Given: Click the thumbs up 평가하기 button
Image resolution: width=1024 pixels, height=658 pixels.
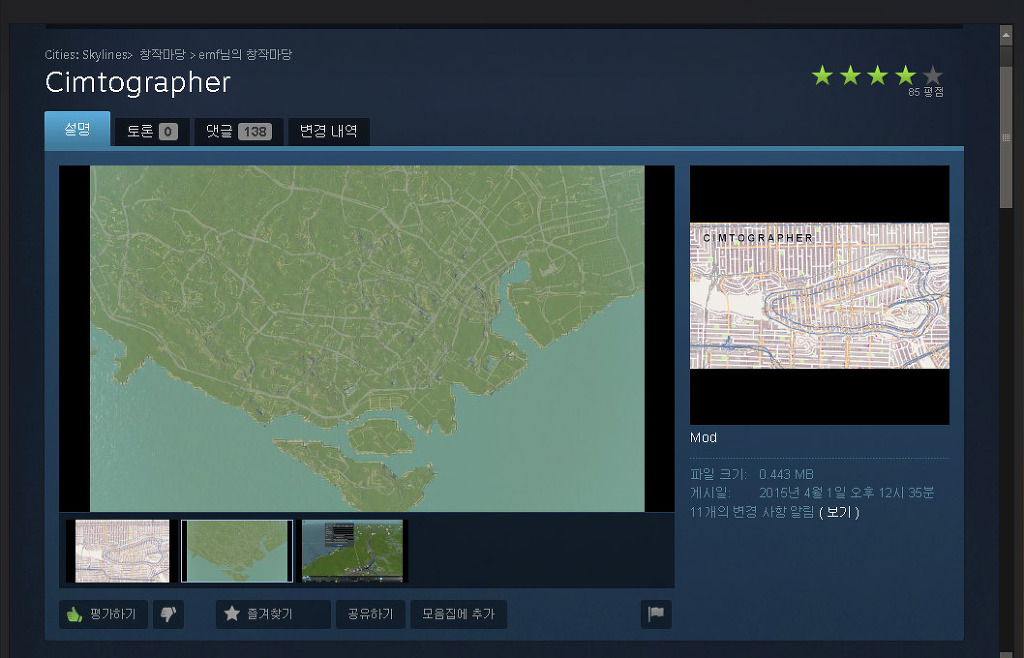Looking at the screenshot, I should (104, 614).
